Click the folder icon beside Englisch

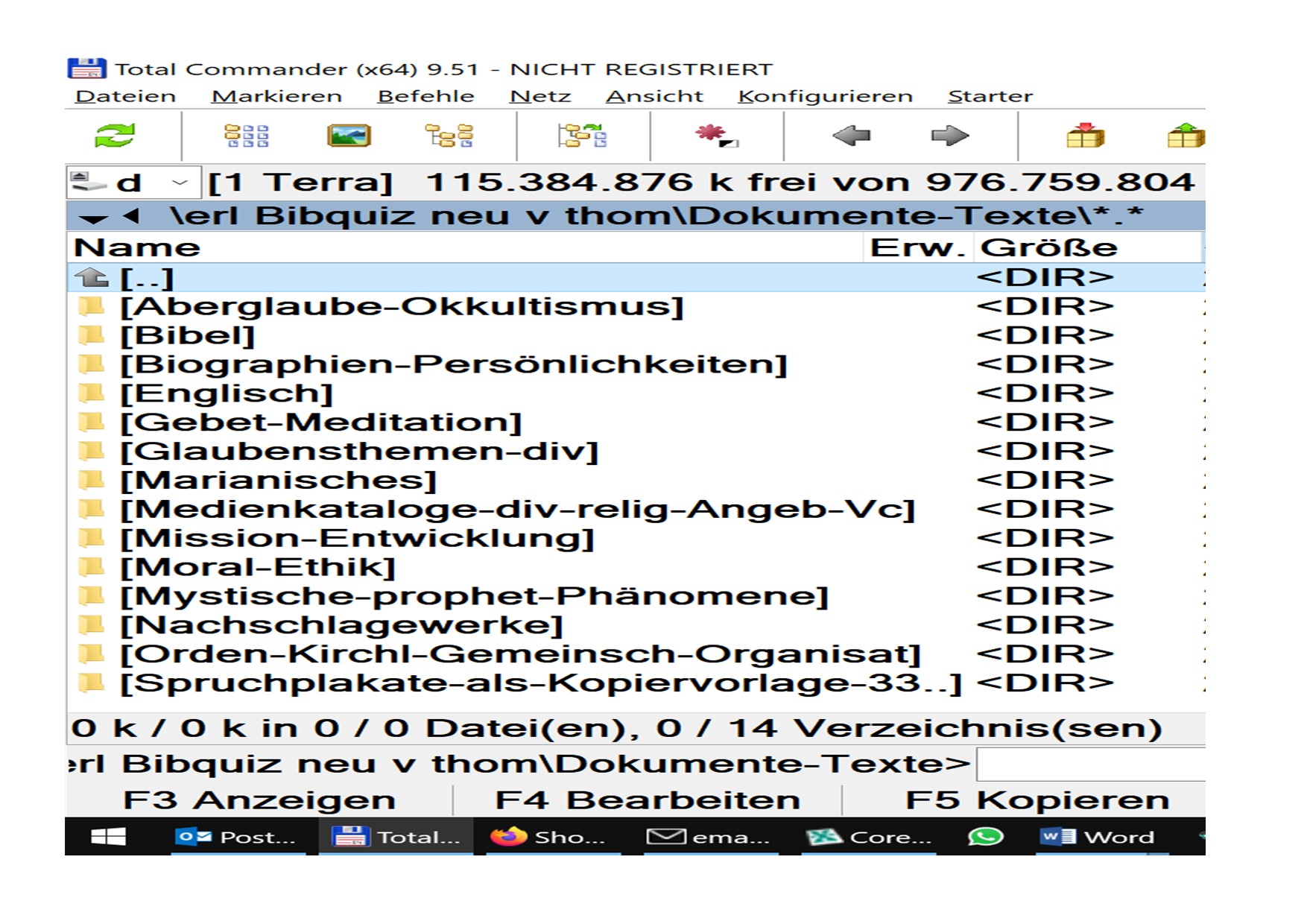click(x=91, y=393)
